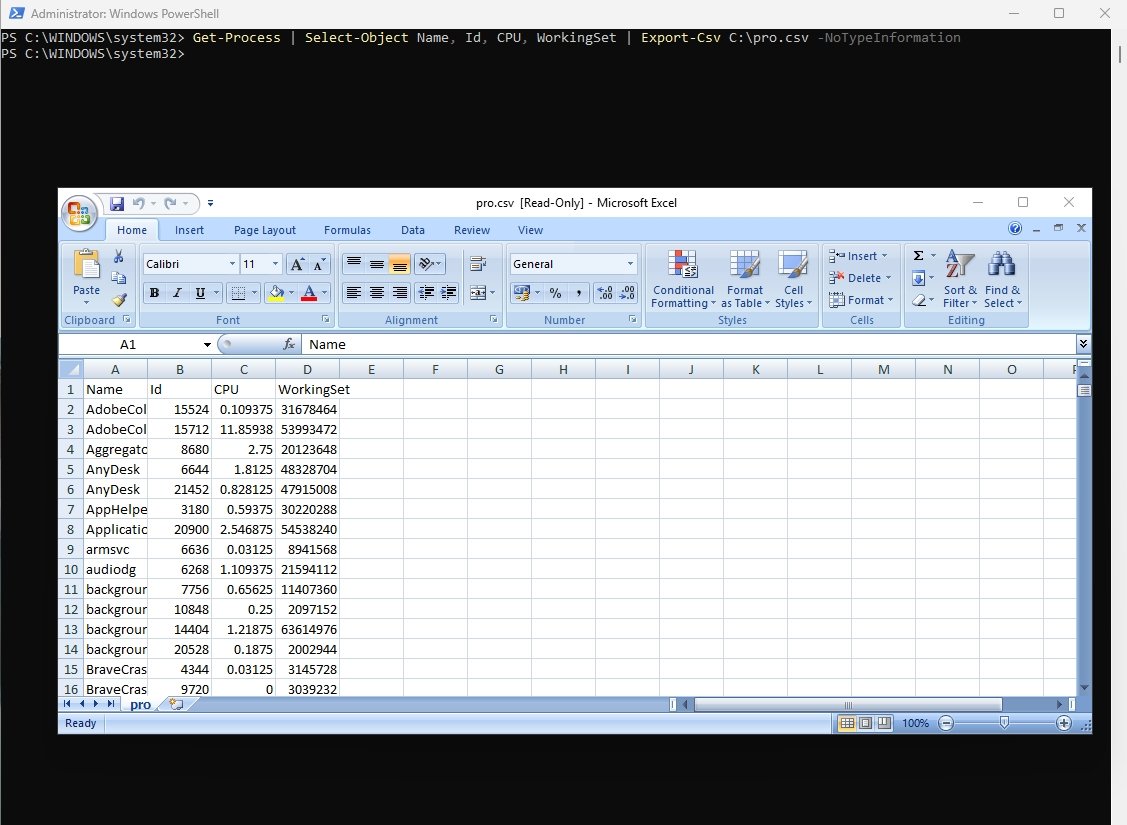Click Increase Decimal icon

click(x=605, y=292)
